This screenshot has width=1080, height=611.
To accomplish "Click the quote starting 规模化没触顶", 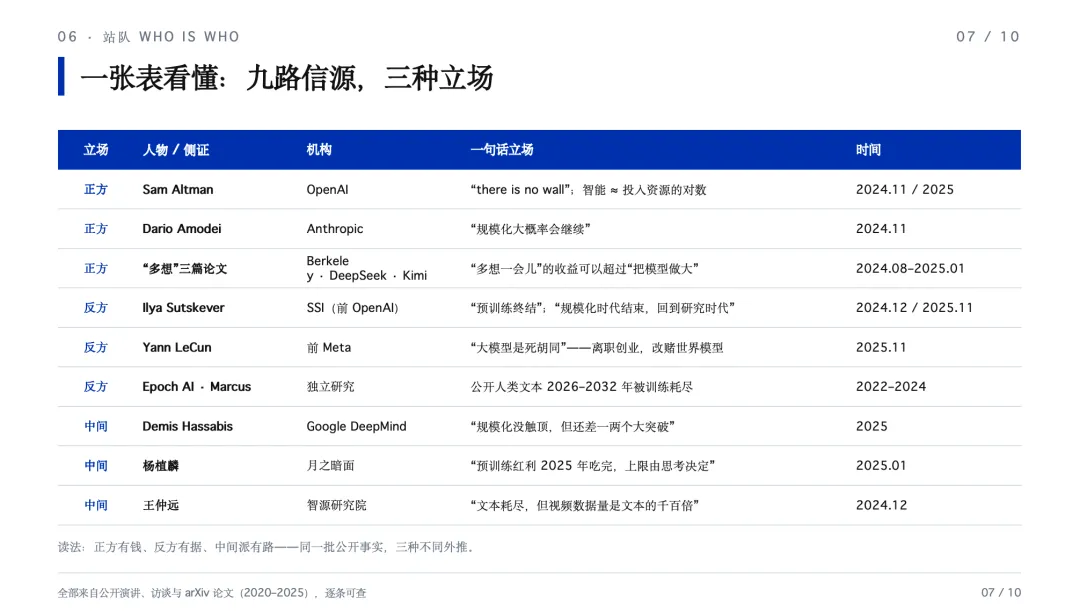I will click(x=572, y=426).
